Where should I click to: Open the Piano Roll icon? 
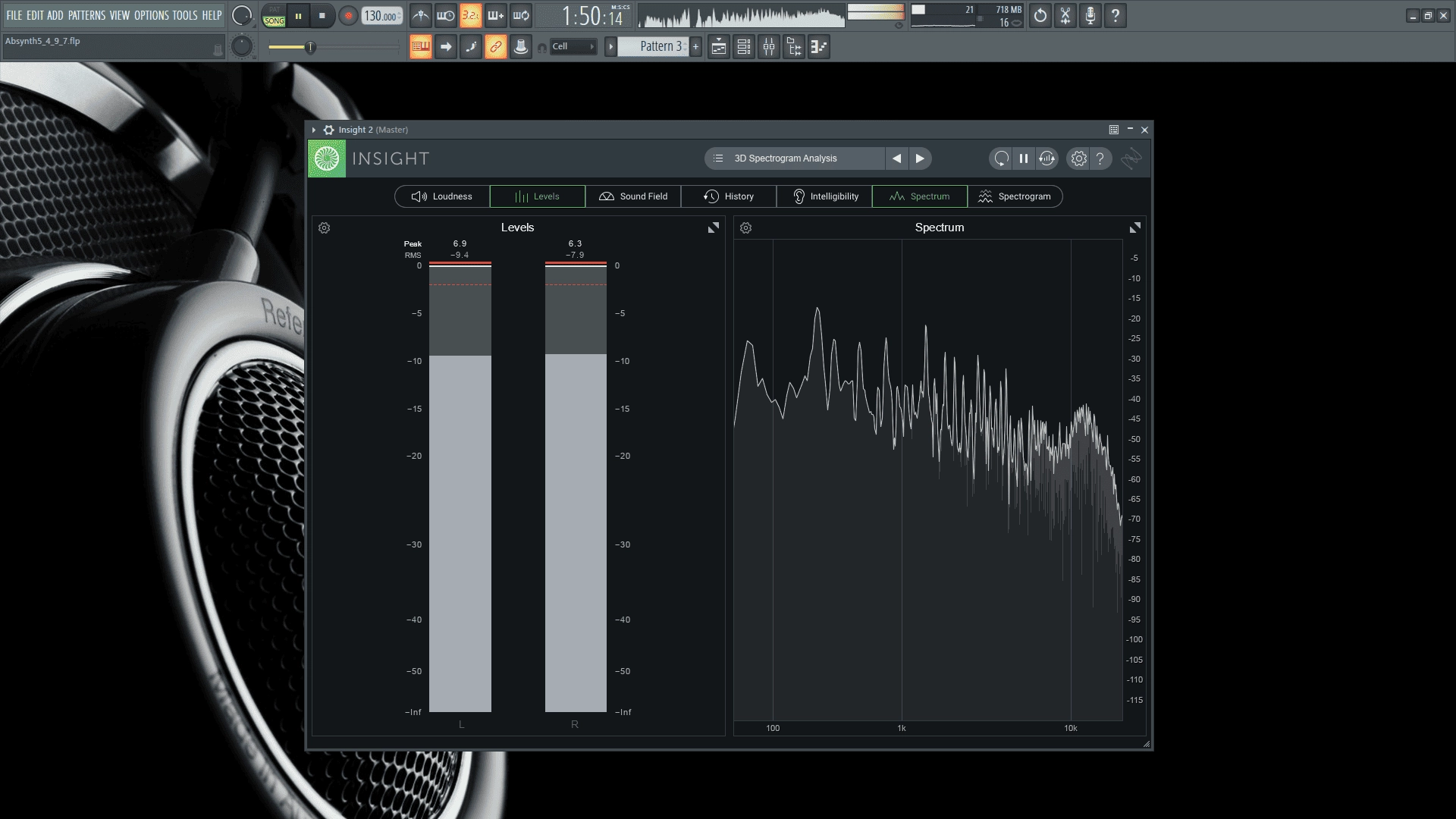(819, 47)
